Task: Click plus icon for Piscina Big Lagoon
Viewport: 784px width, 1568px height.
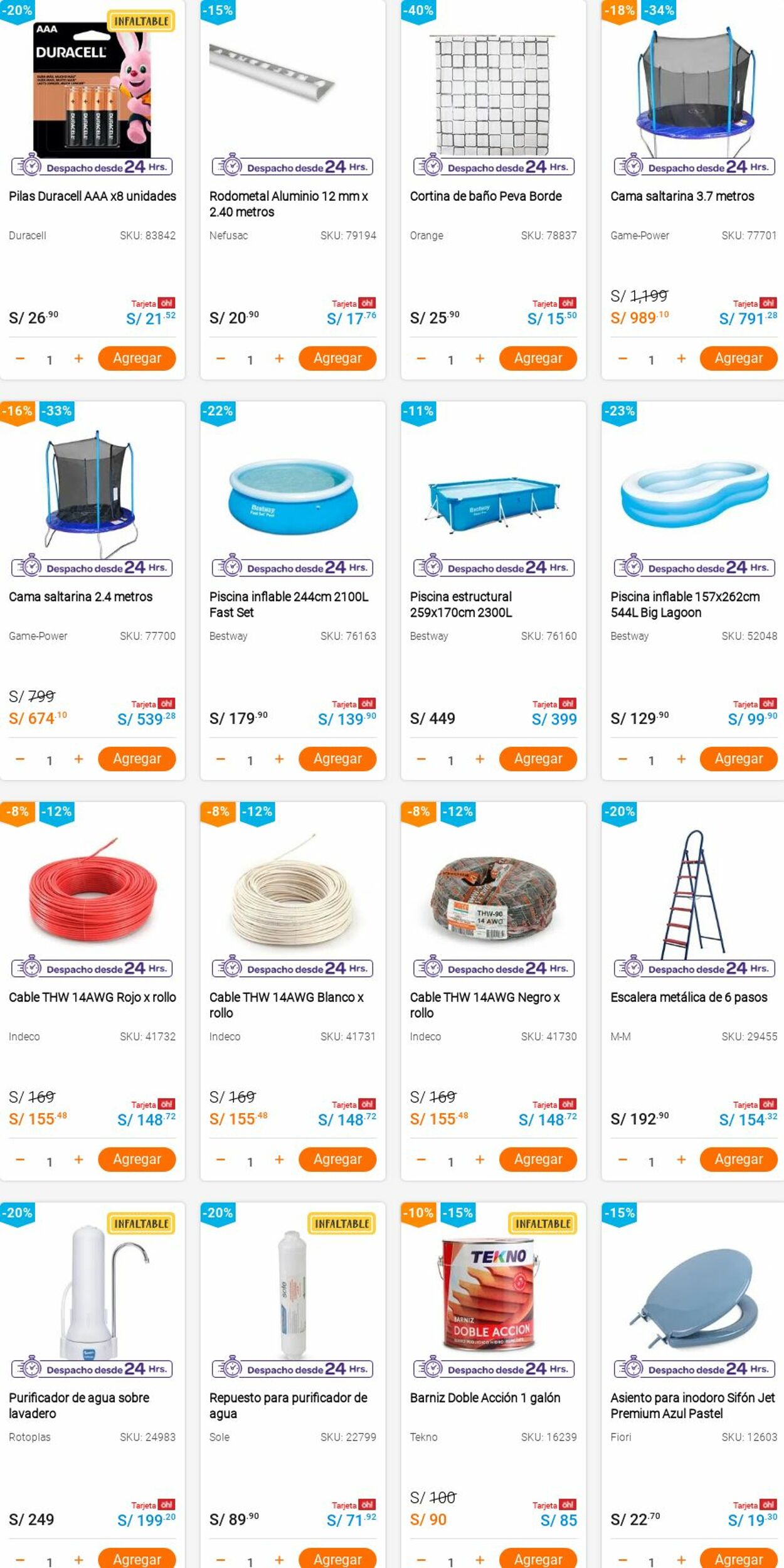Action: point(681,759)
